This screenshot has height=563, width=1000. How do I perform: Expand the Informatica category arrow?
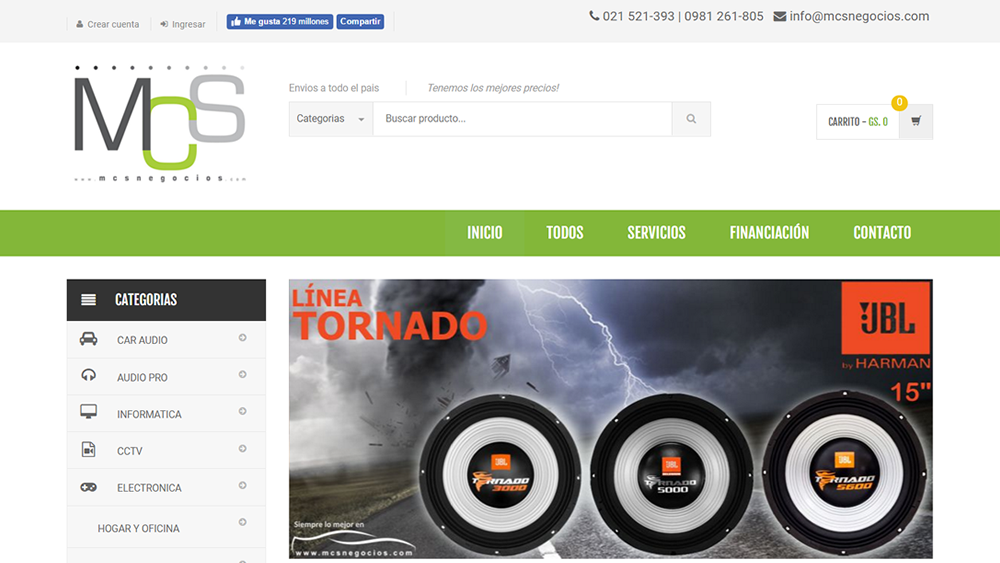(x=242, y=411)
